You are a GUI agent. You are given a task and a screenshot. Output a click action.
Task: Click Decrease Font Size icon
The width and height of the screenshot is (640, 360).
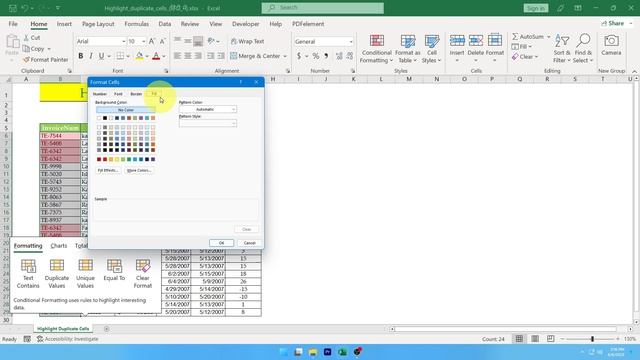[x=162, y=41]
